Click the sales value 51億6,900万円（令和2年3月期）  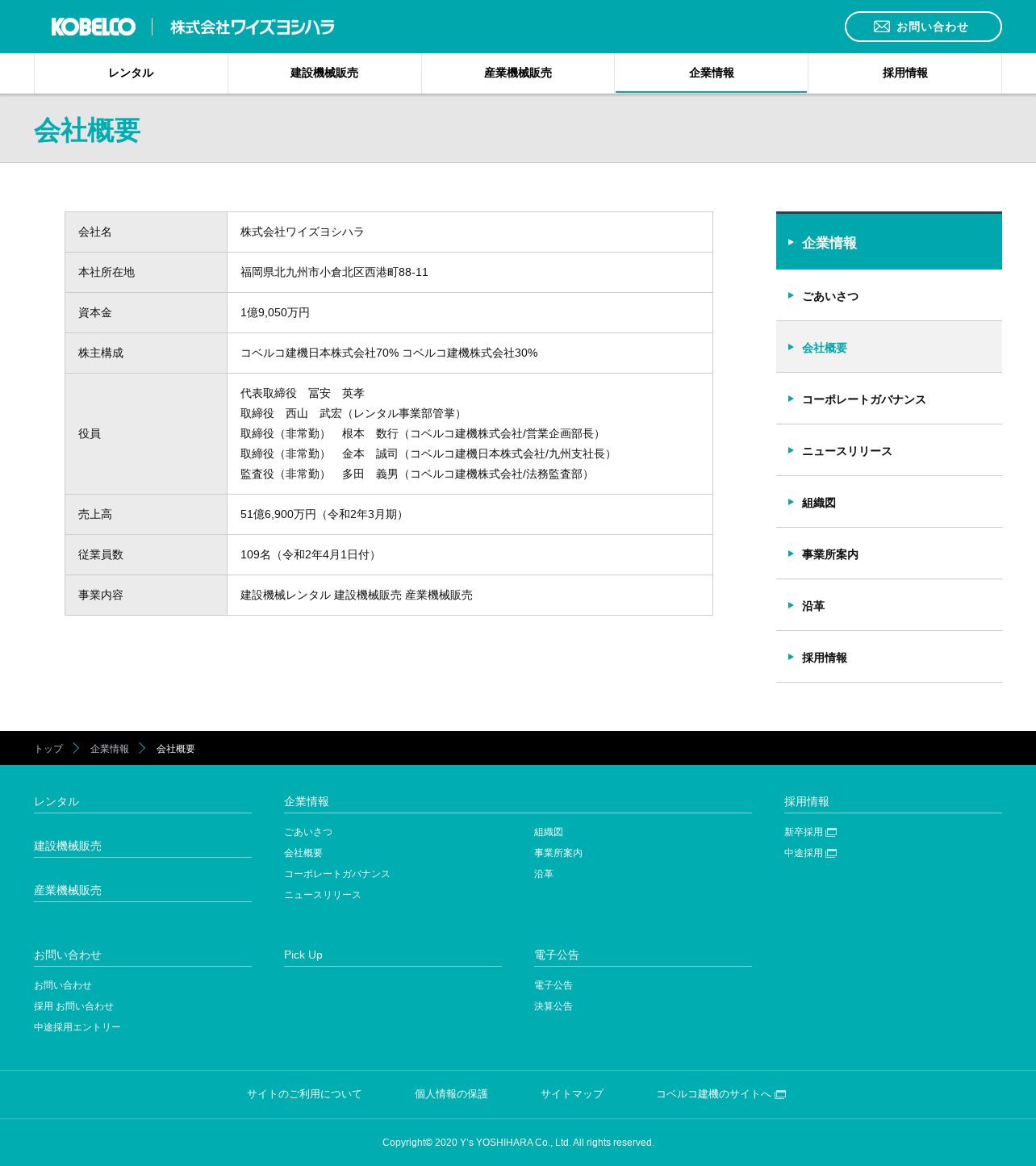click(x=324, y=515)
